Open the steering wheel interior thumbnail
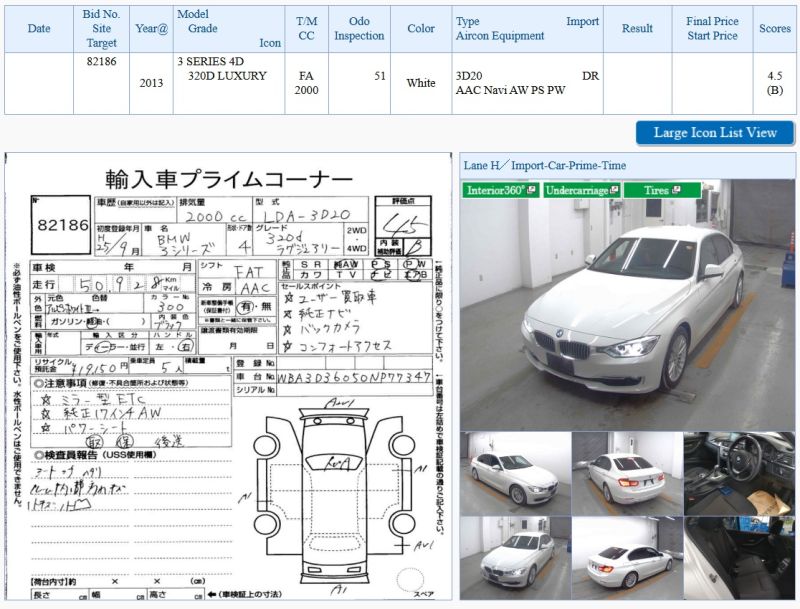The height and width of the screenshot is (609, 800). pyautogui.click(x=739, y=474)
